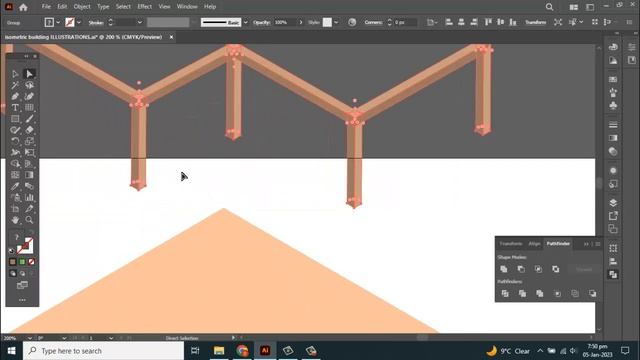Enable Draw Behind mode
This screenshot has height=360, width=640.
point(22,273)
